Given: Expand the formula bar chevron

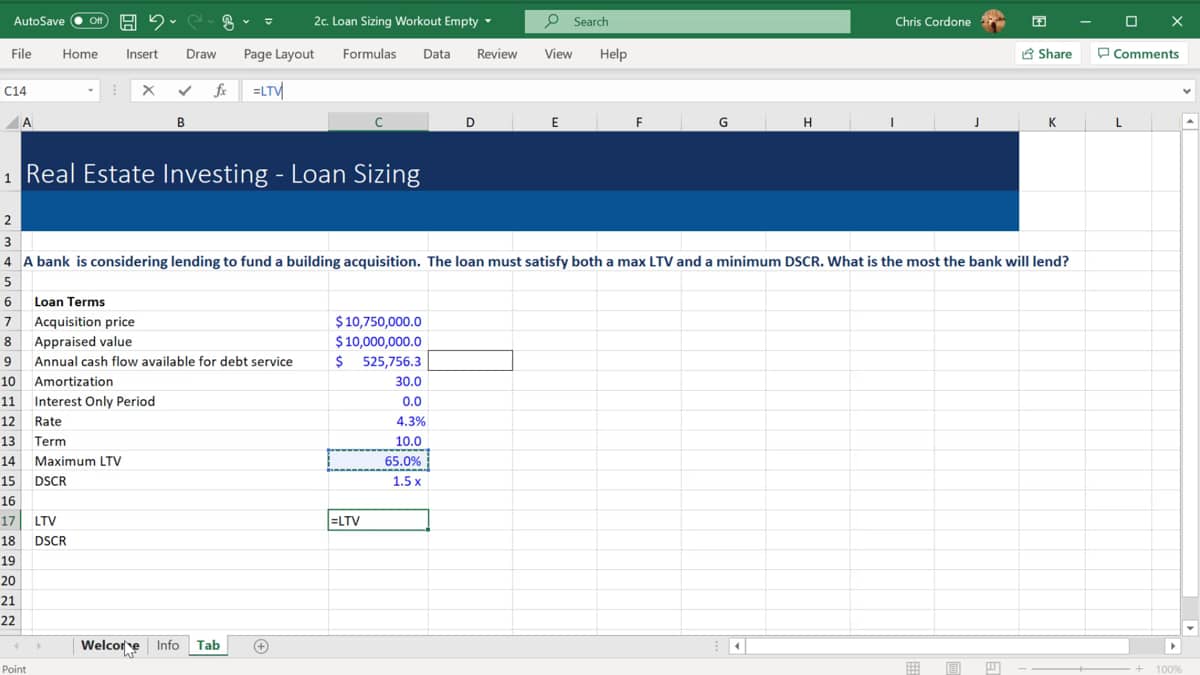Looking at the screenshot, I should click(1187, 91).
